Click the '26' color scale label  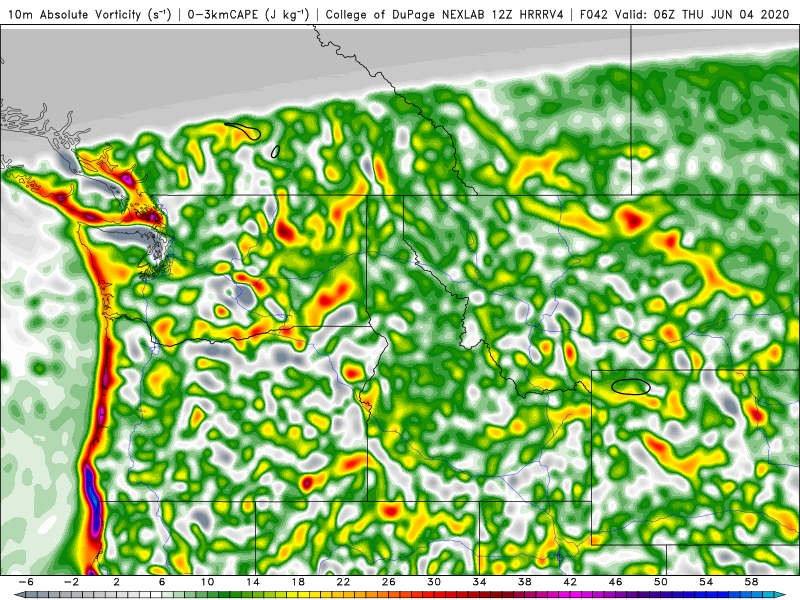[x=389, y=582]
